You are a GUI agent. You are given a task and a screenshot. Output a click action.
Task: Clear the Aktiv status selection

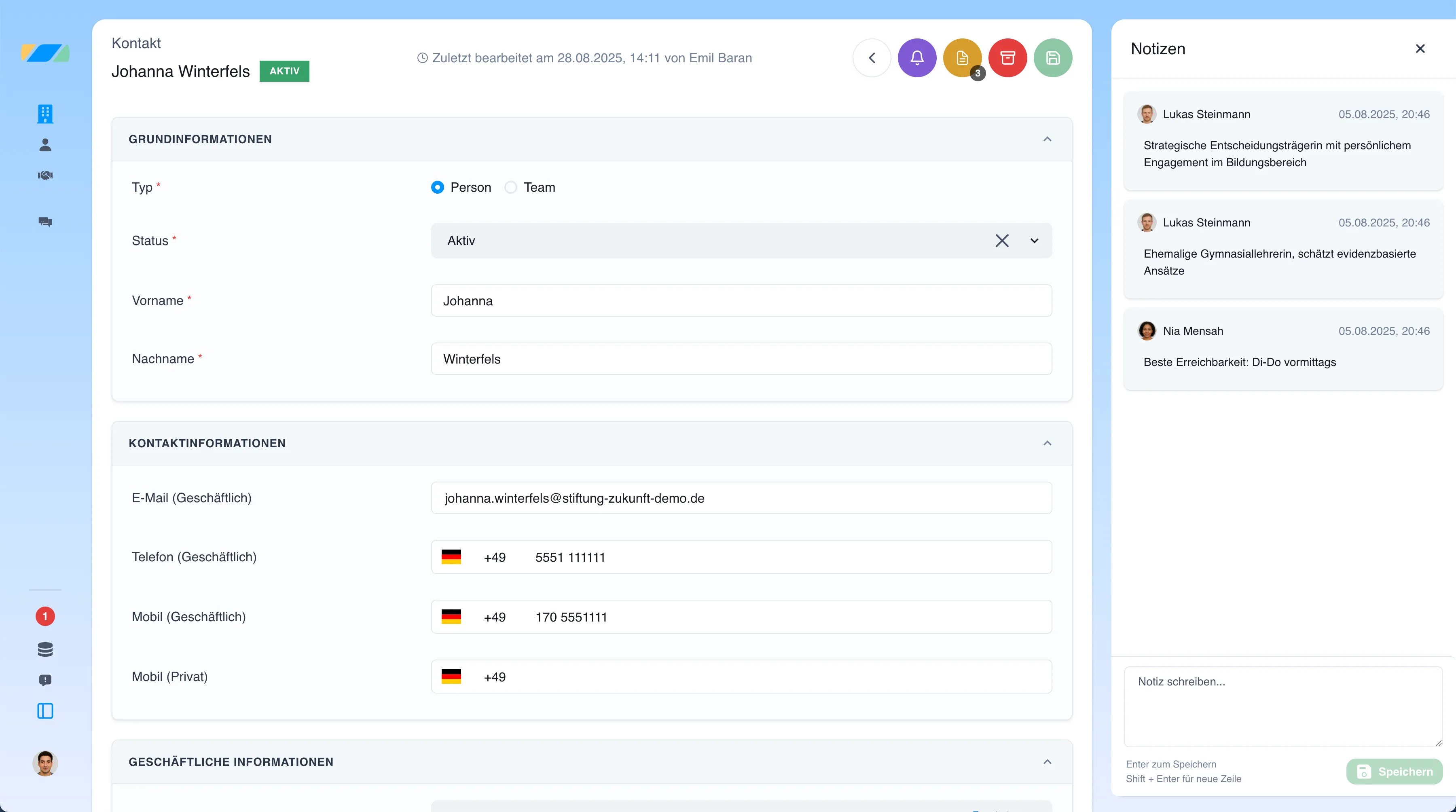(1001, 241)
